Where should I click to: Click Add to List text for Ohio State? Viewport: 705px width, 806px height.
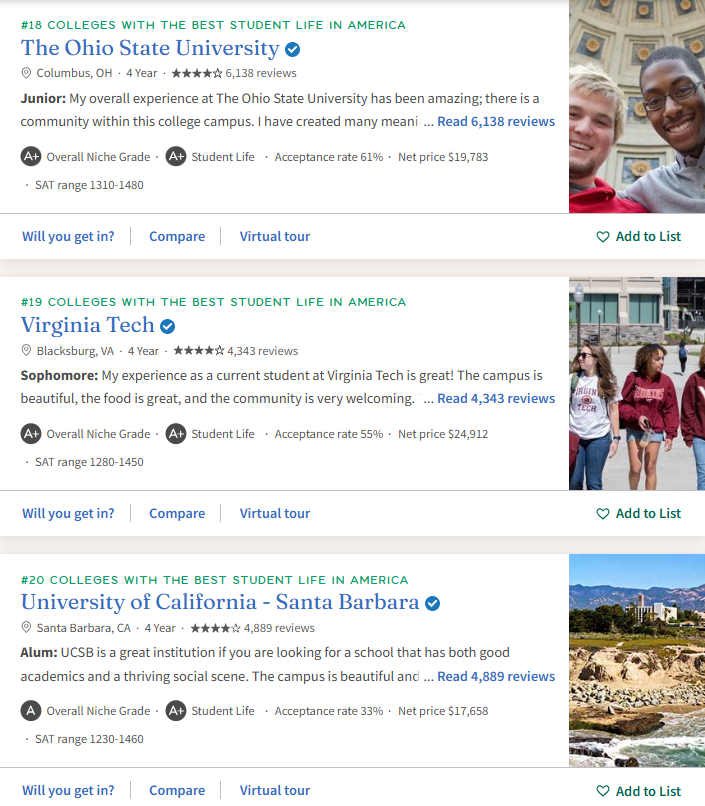click(x=648, y=236)
